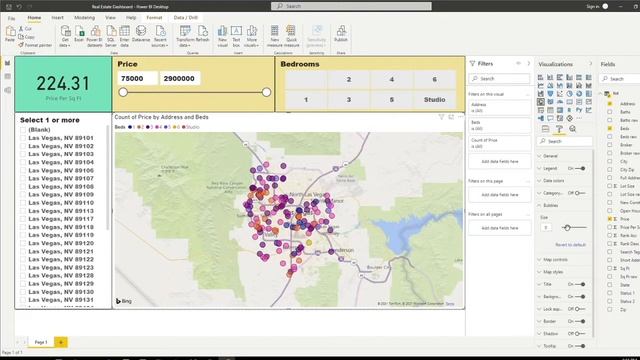This screenshot has width=640, height=360.
Task: Open the File menu
Action: [x=11, y=18]
